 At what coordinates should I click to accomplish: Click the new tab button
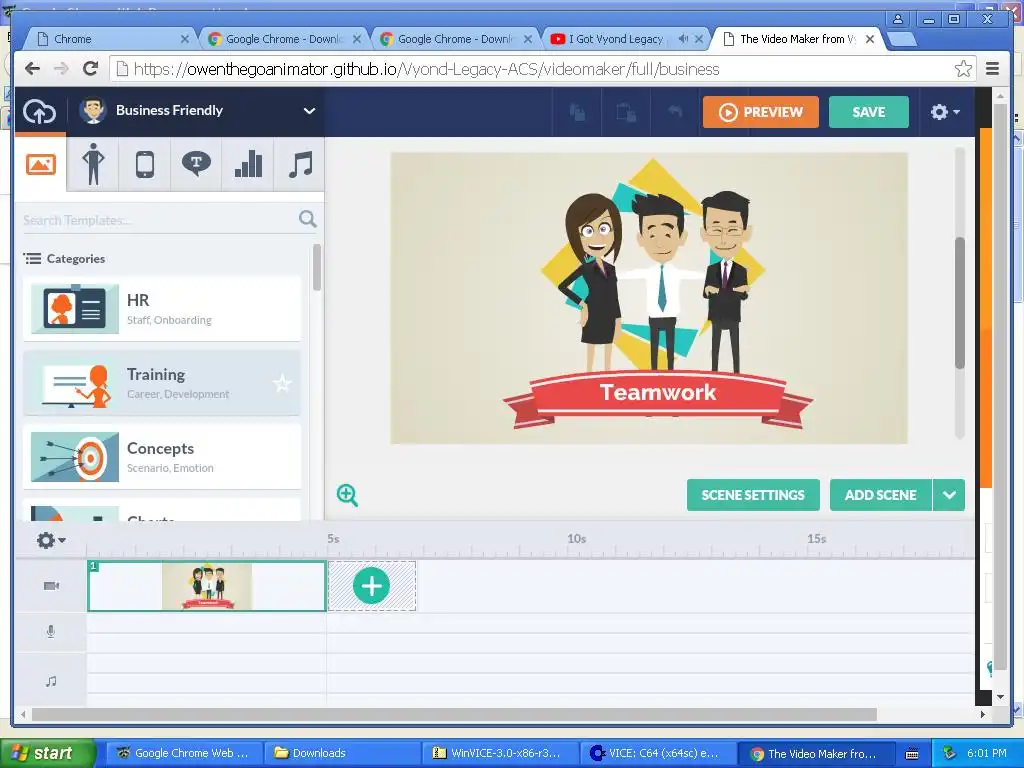(901, 40)
